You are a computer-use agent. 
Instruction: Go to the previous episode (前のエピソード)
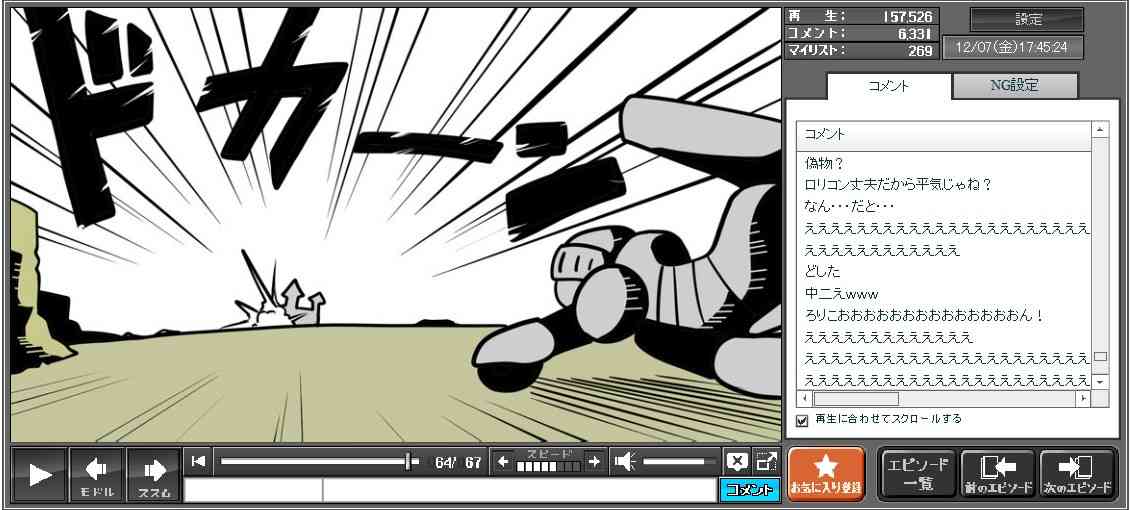(997, 474)
